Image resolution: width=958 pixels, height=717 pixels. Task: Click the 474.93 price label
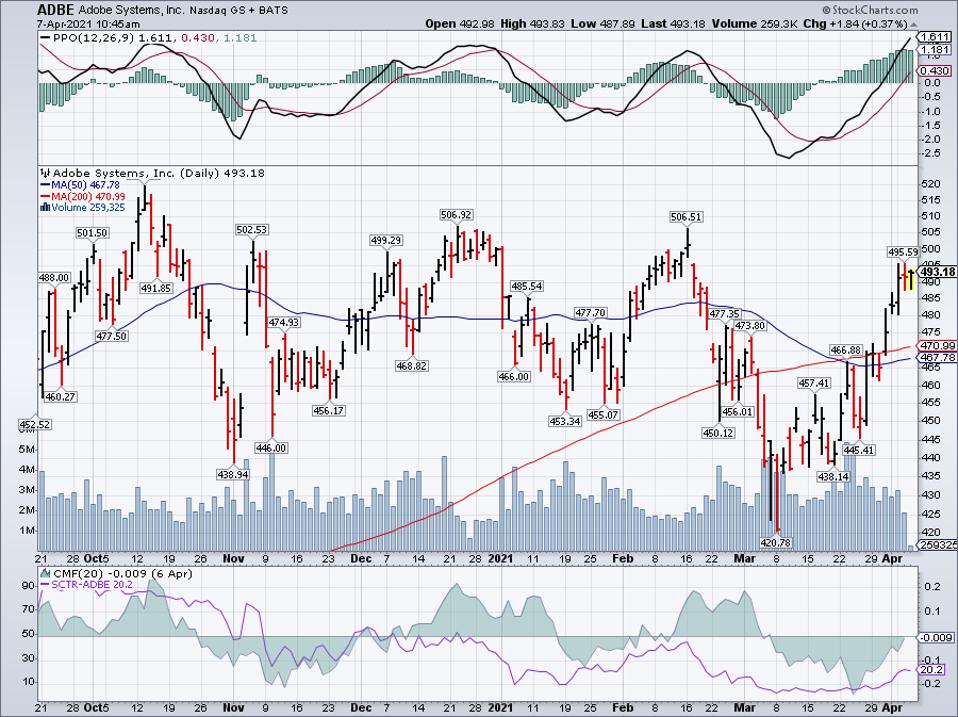(x=284, y=322)
